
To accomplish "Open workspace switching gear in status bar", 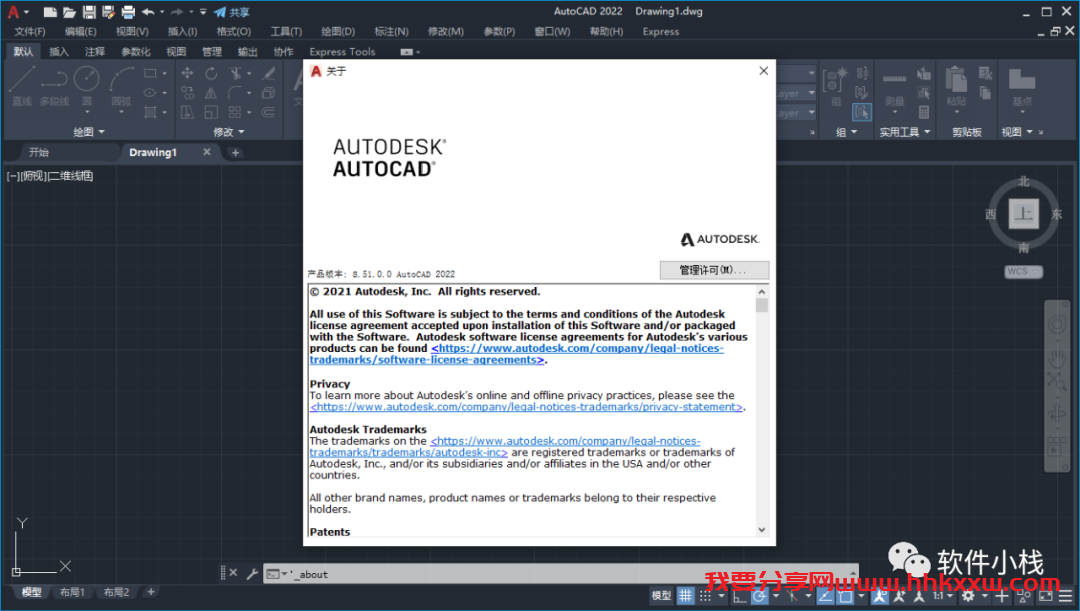I will point(969,596).
